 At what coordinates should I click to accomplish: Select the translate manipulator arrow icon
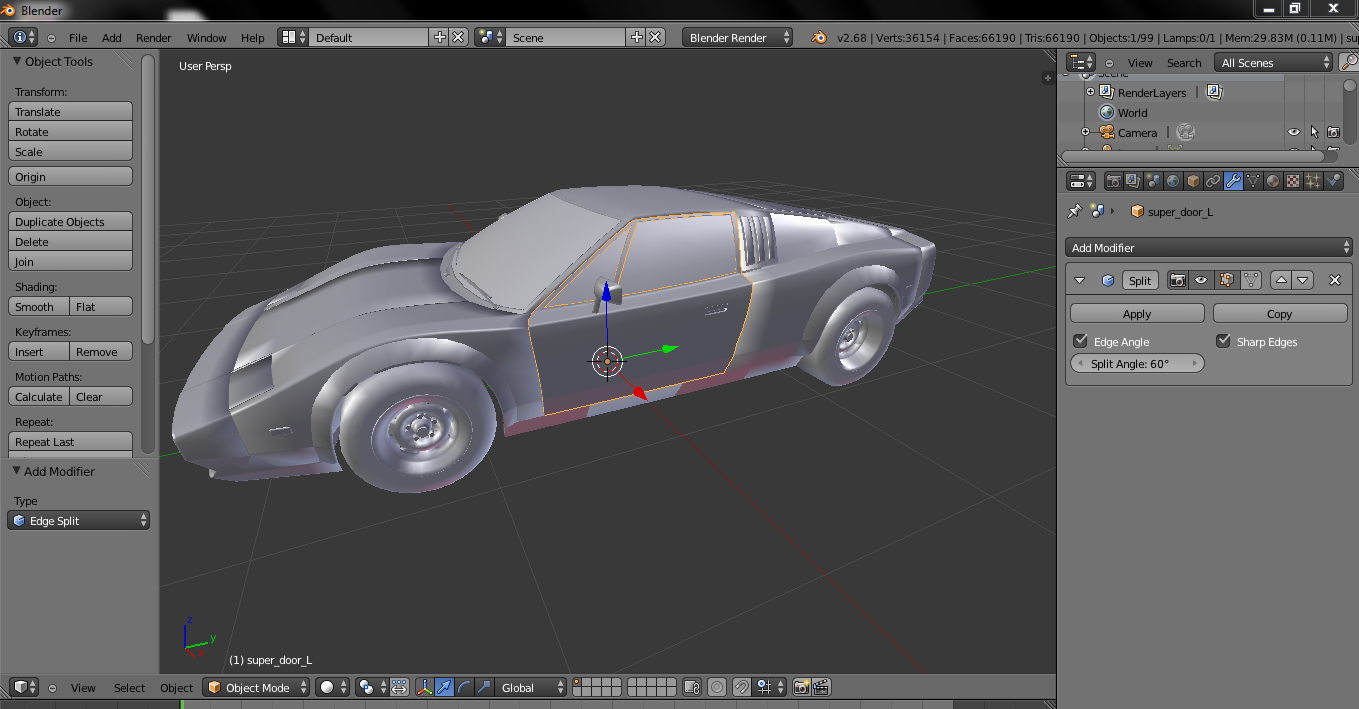tap(444, 687)
